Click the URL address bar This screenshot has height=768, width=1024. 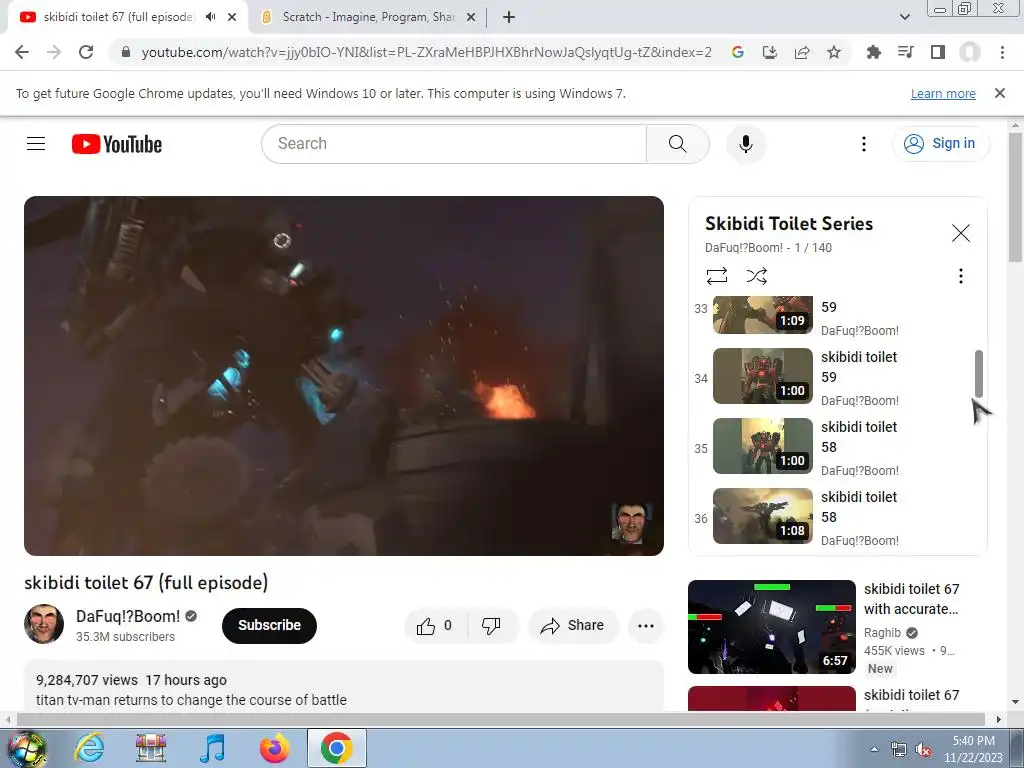coord(426,52)
